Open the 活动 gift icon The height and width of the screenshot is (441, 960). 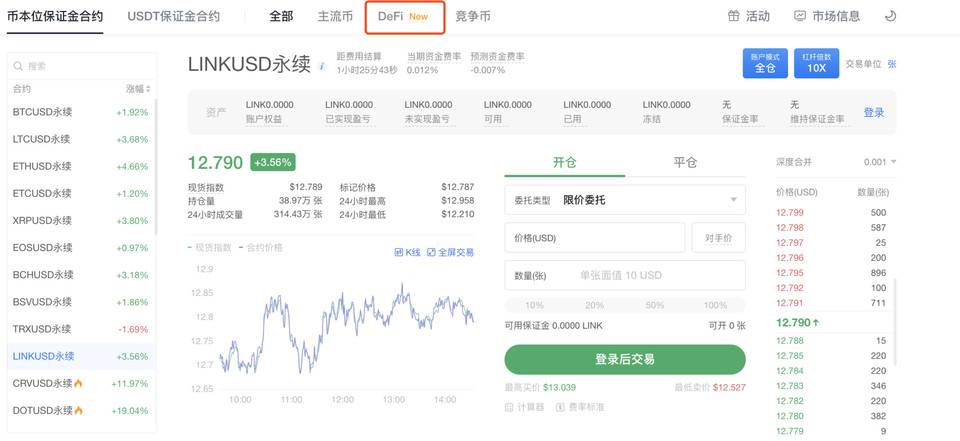[733, 17]
